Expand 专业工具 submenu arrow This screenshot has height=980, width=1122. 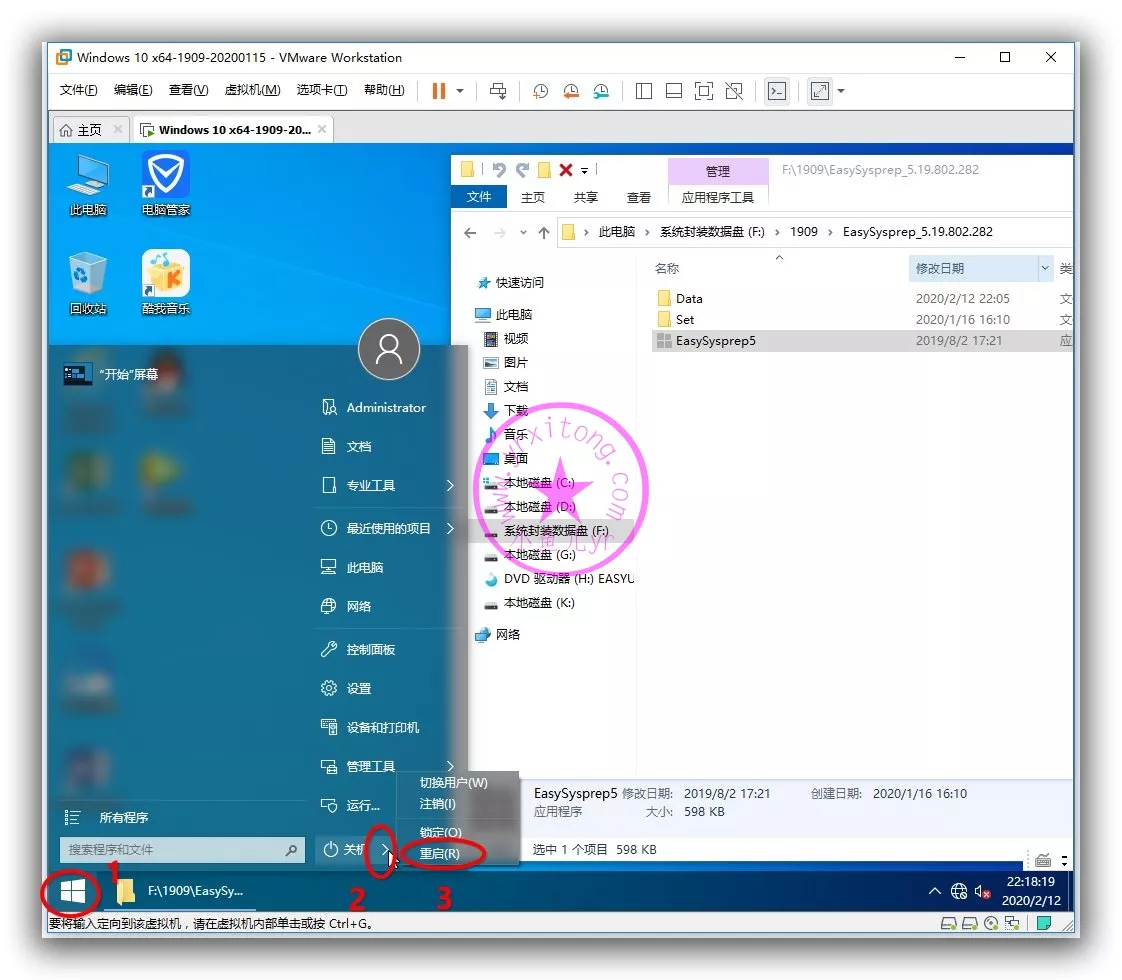coord(450,486)
